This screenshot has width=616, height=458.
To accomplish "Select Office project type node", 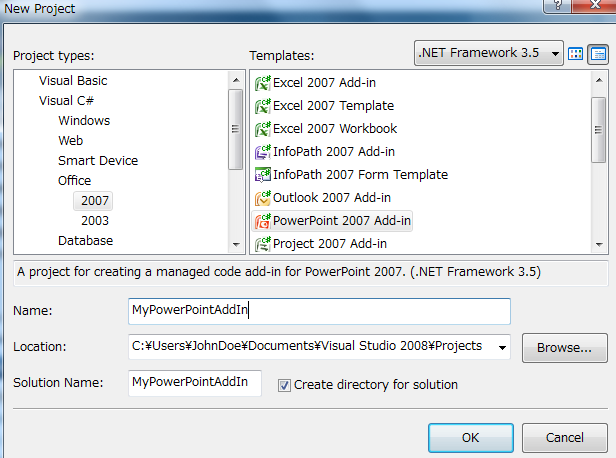I will point(75,181).
